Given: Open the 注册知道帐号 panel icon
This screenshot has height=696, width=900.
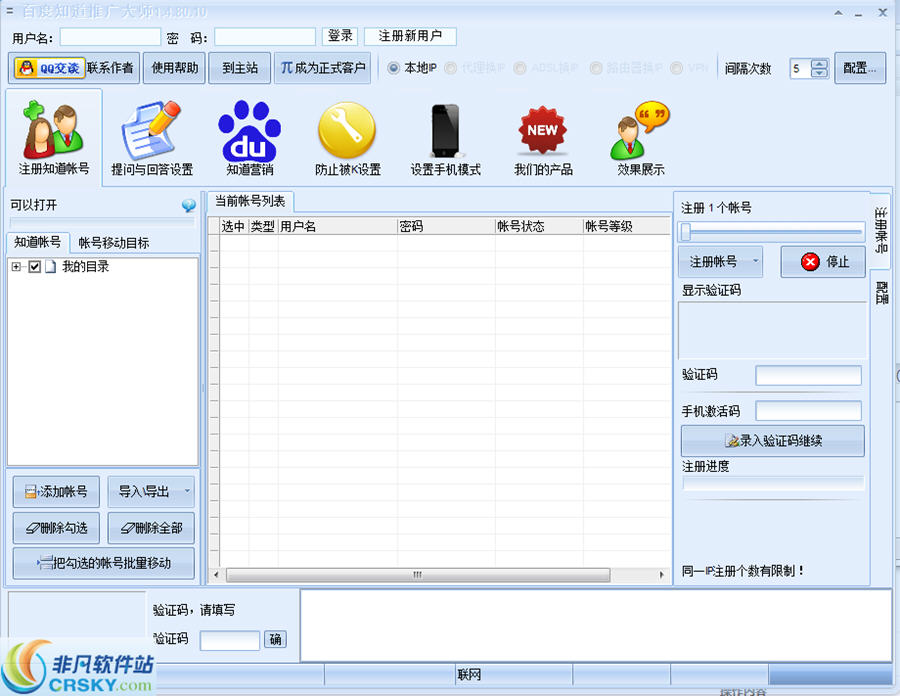Looking at the screenshot, I should (x=54, y=138).
